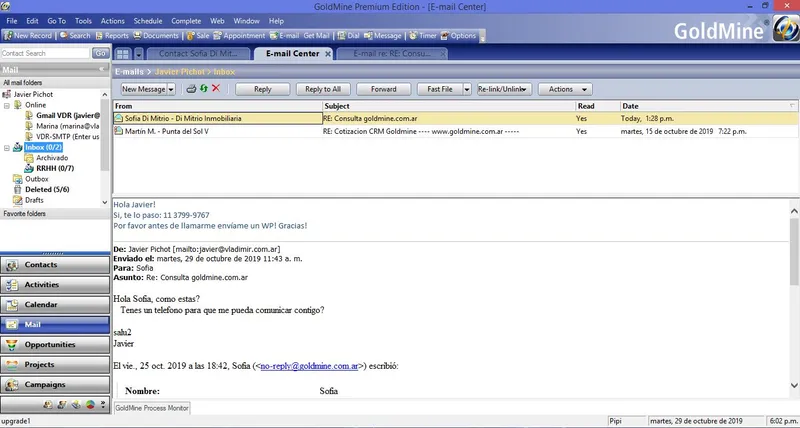
Task: Click the Fast File button
Action: (440, 89)
